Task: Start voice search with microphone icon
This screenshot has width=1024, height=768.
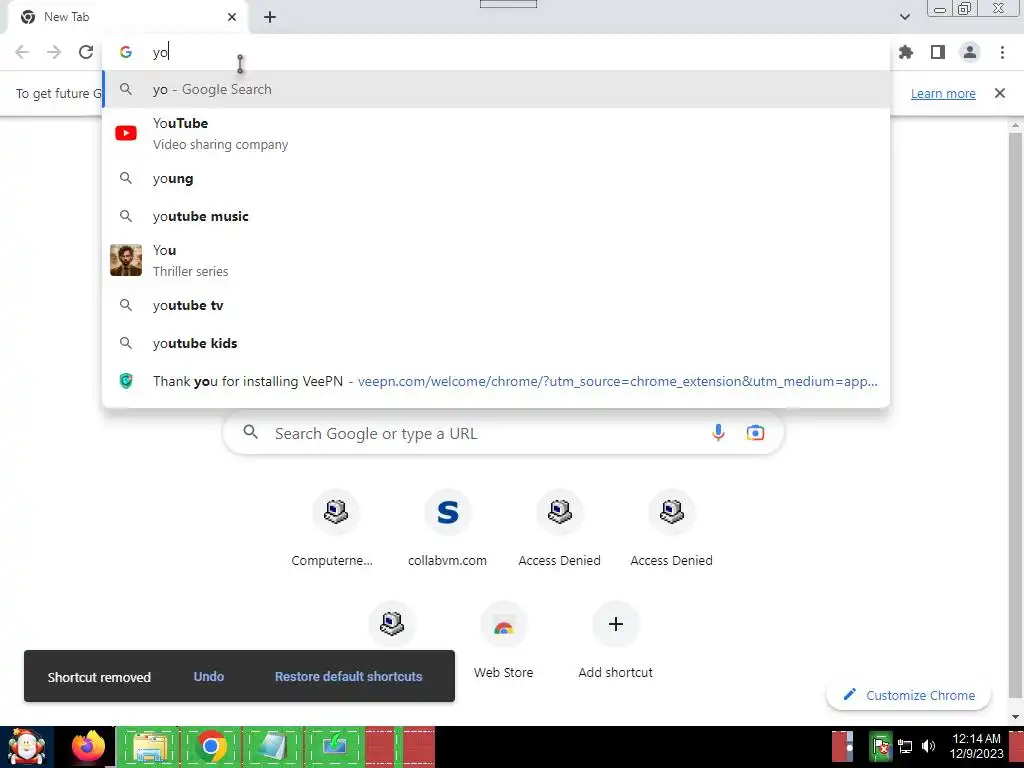Action: pyautogui.click(x=718, y=433)
